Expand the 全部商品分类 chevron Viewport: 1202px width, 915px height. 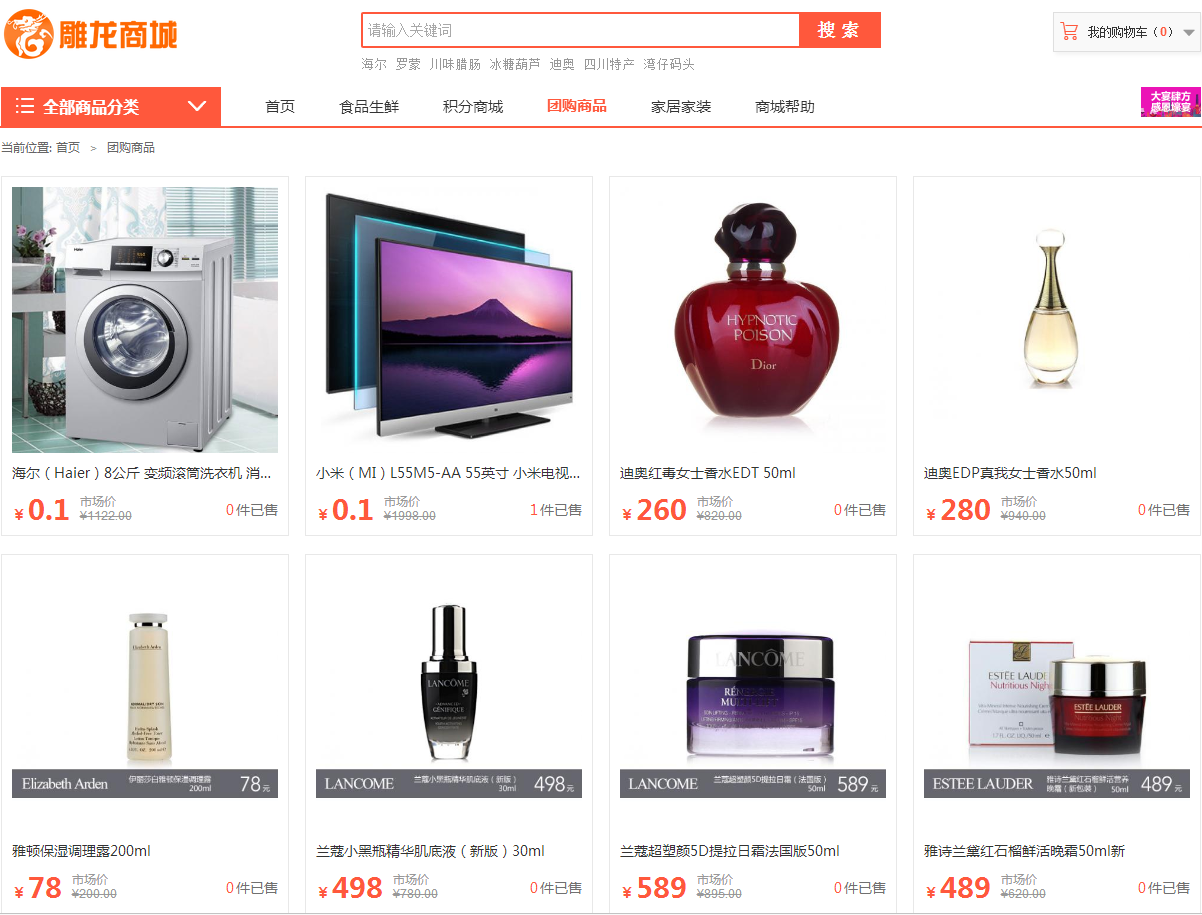point(197,106)
